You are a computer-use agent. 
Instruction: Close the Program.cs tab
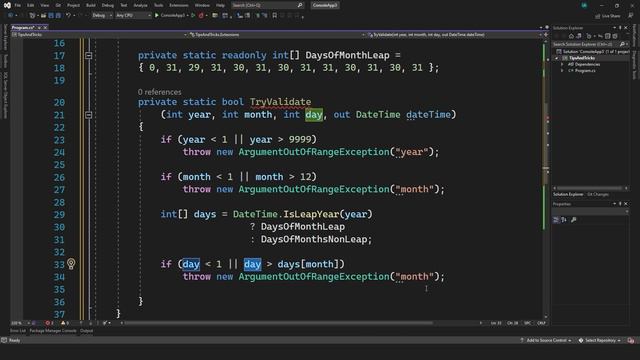click(x=45, y=27)
